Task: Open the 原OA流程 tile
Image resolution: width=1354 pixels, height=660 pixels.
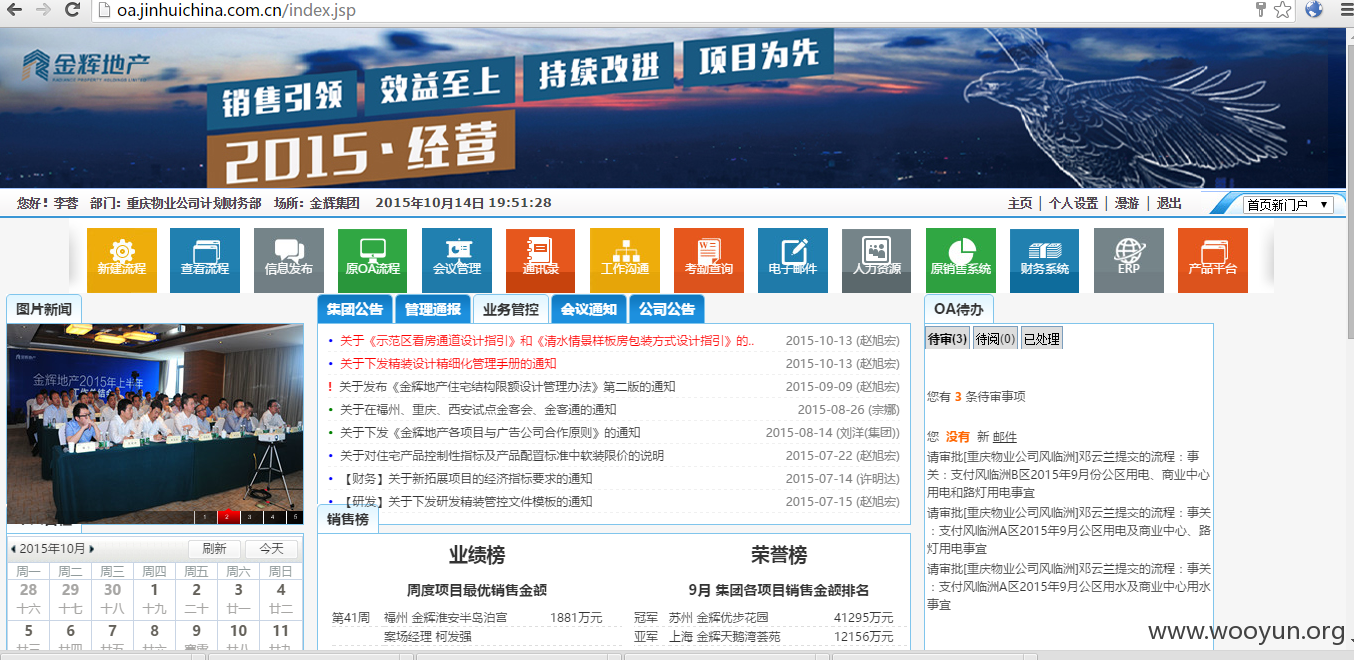Action: tap(373, 260)
